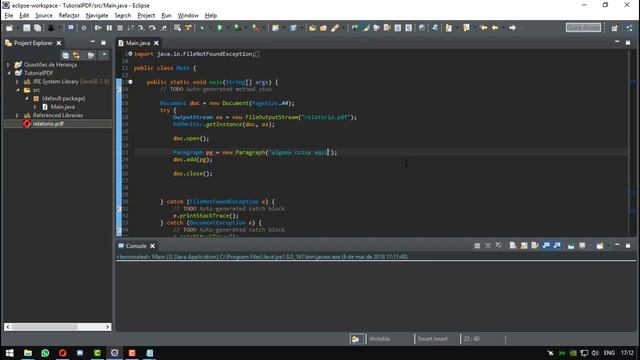Open the Window menu
640x360 pixels.
(x=188, y=16)
